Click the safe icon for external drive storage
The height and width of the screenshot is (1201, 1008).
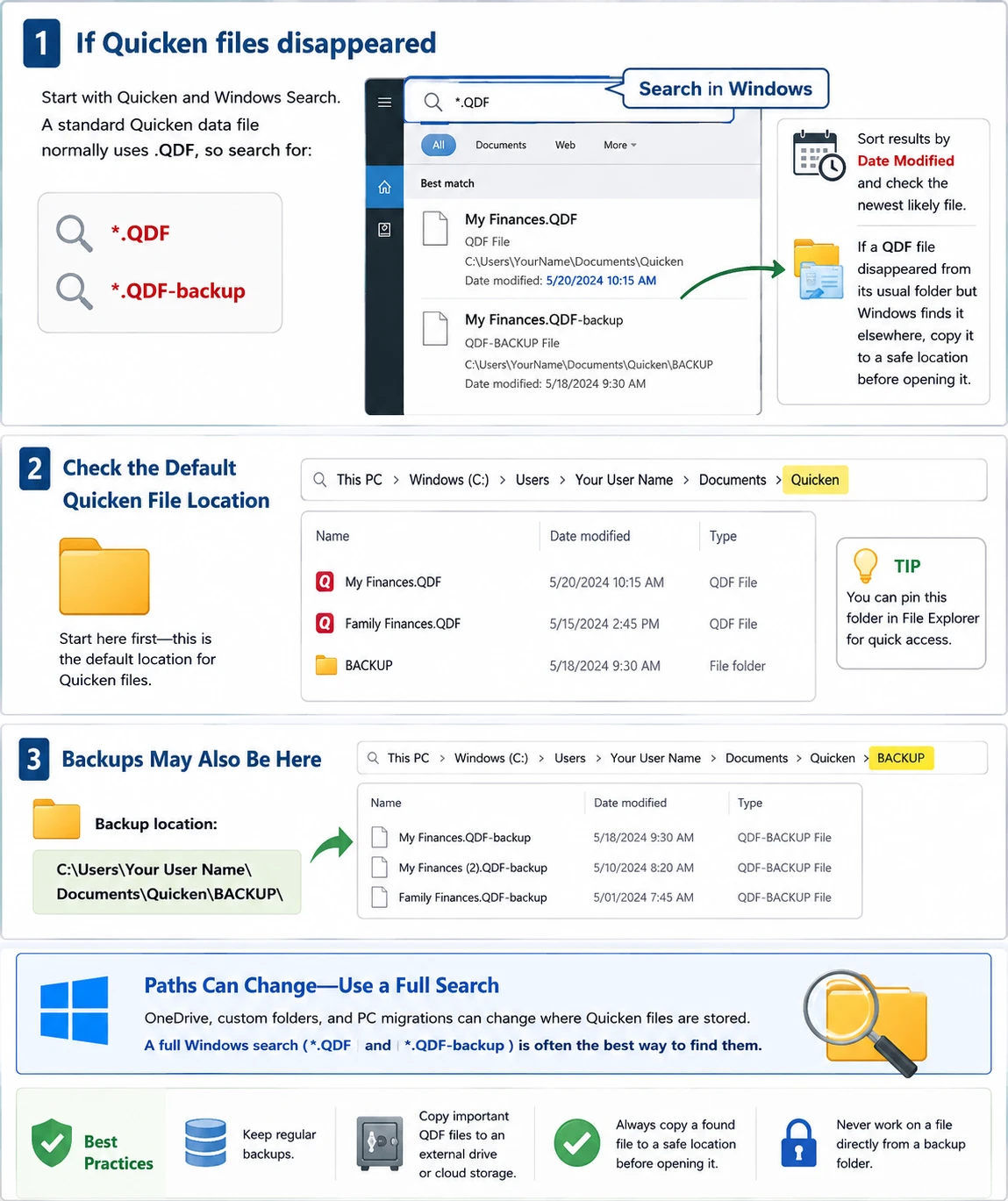(x=380, y=1143)
